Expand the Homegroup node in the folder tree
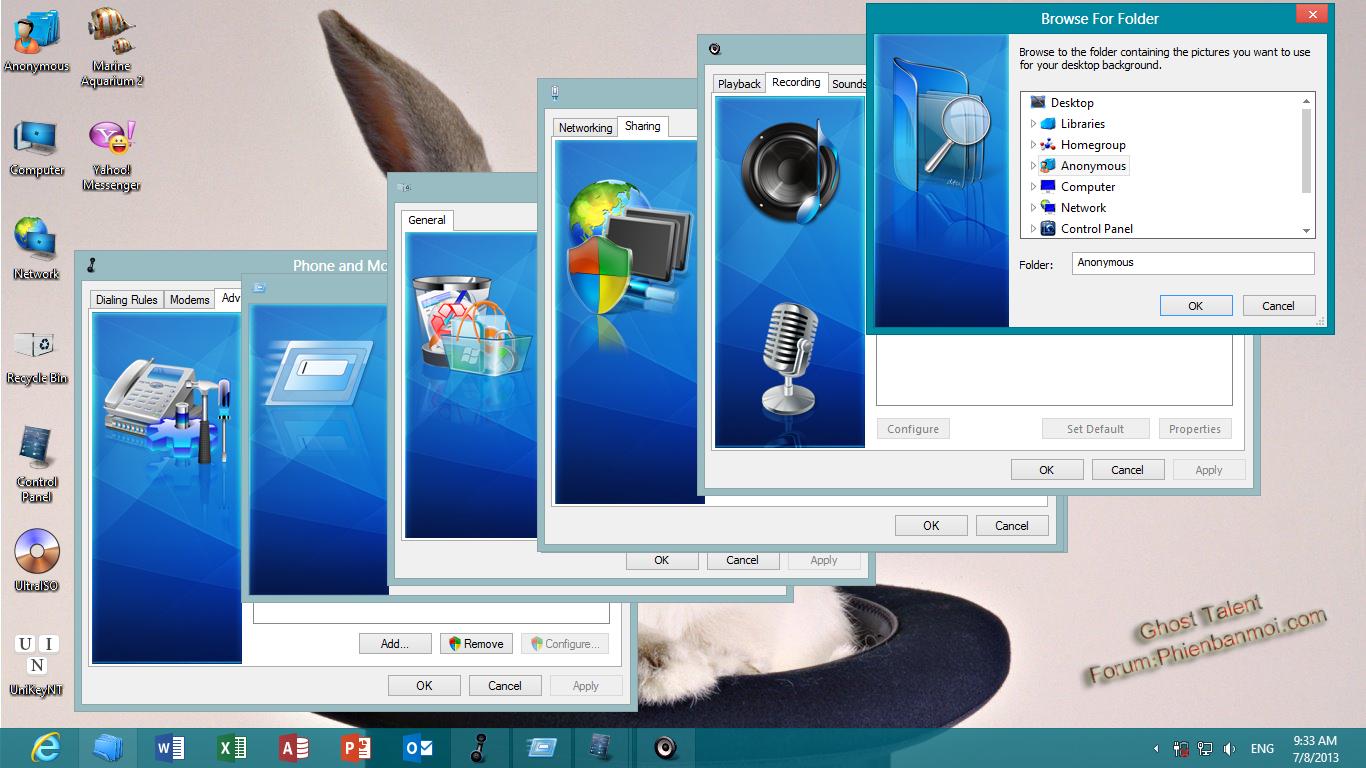 [1033, 145]
